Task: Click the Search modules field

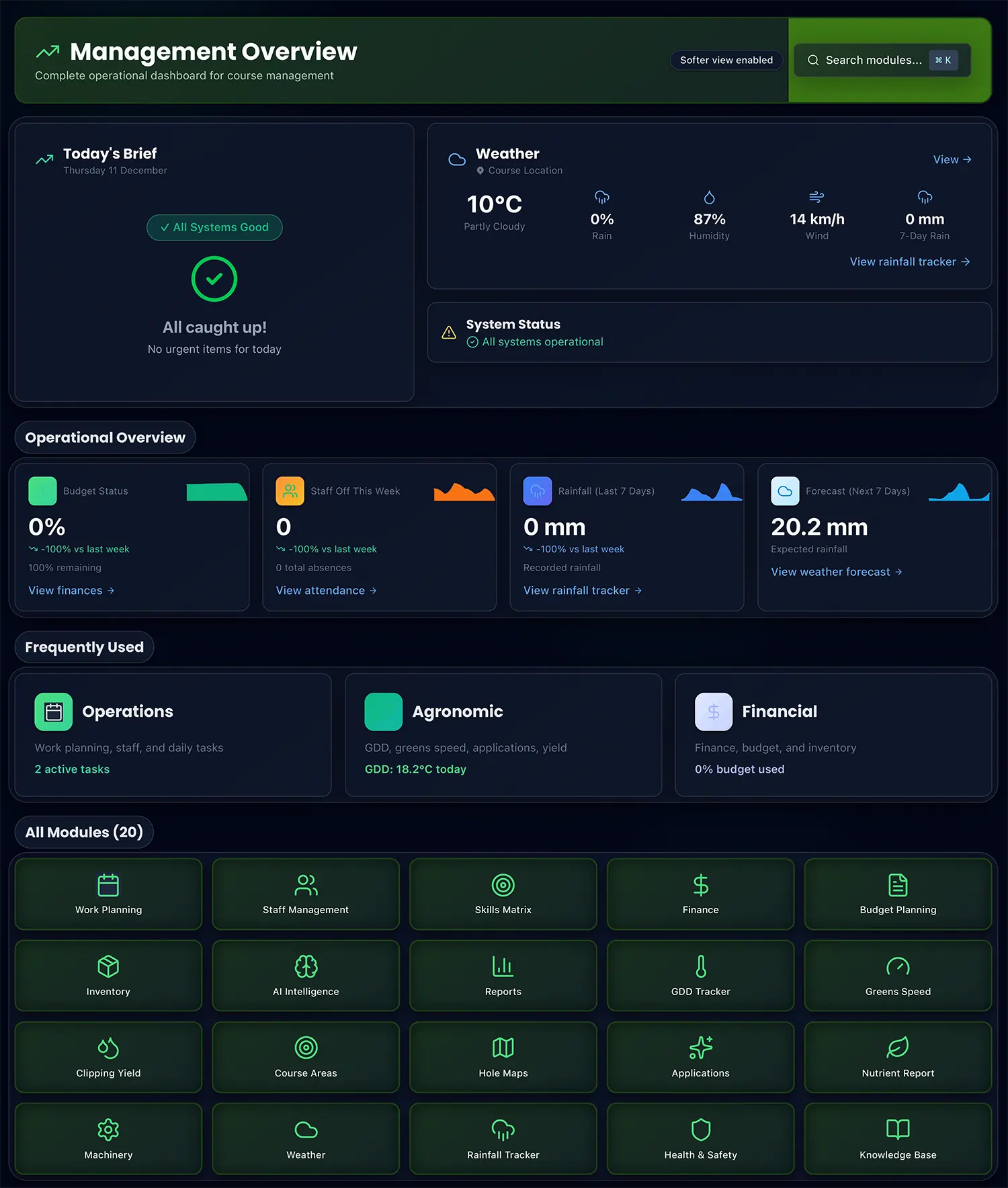Action: [874, 60]
